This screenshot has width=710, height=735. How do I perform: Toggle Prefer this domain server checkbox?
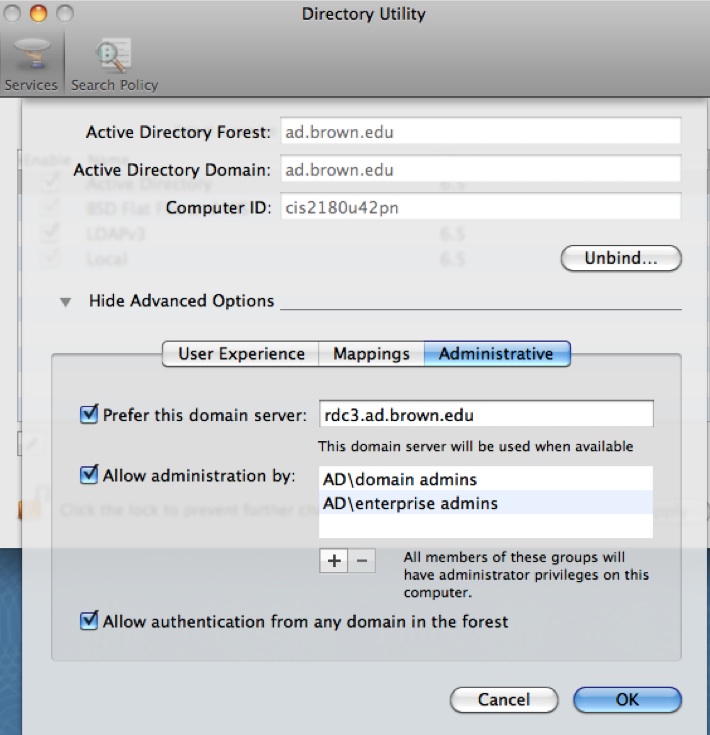point(89,414)
